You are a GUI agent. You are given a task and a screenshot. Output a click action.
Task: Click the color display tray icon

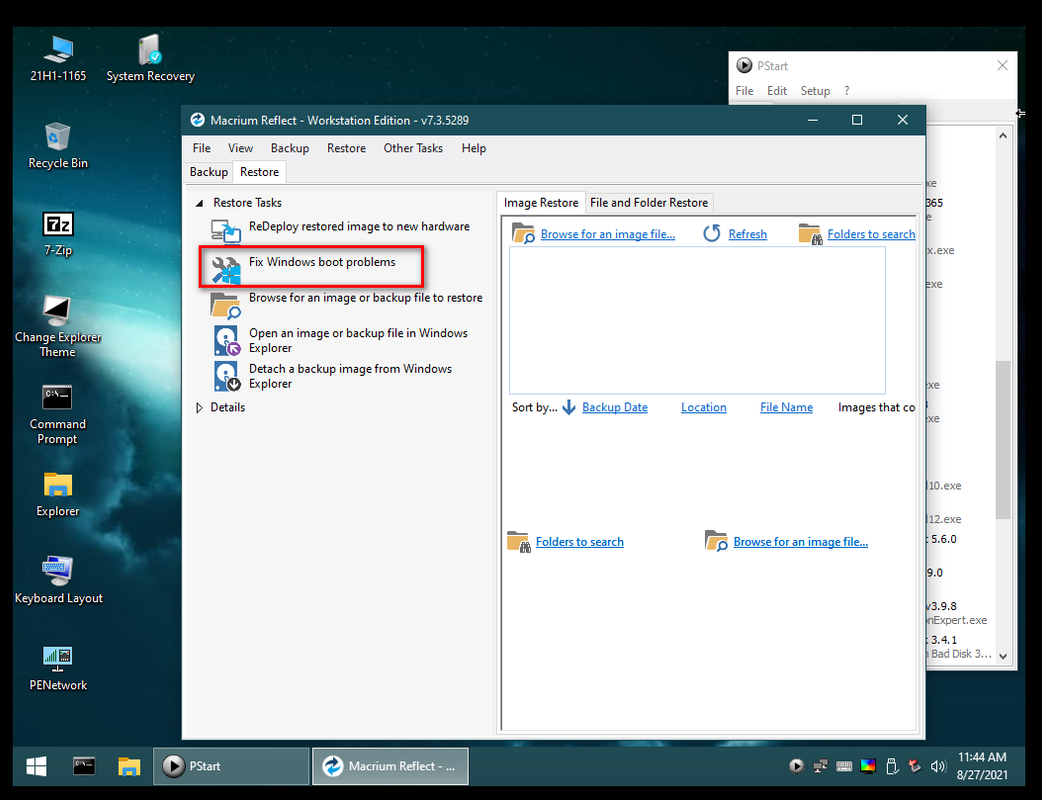click(x=868, y=766)
